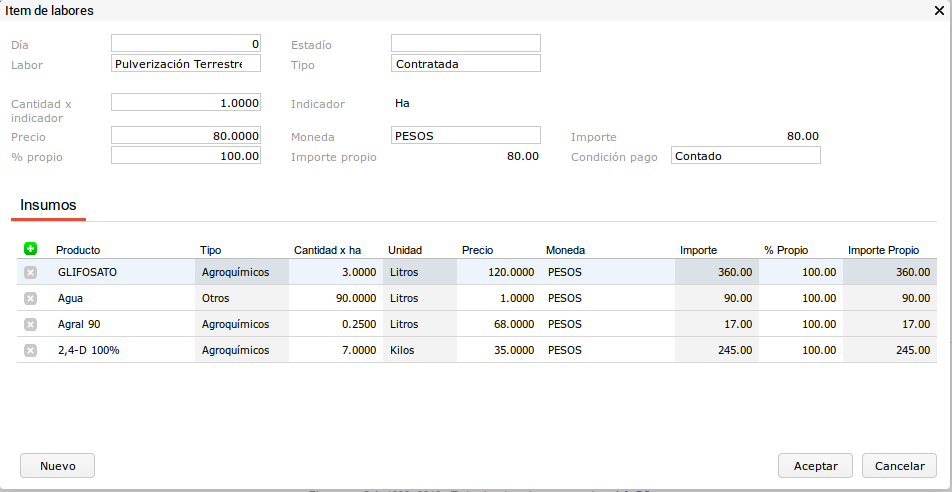Click the Precio field showing 80.0000
The image size is (952, 492).
pyautogui.click(x=185, y=135)
